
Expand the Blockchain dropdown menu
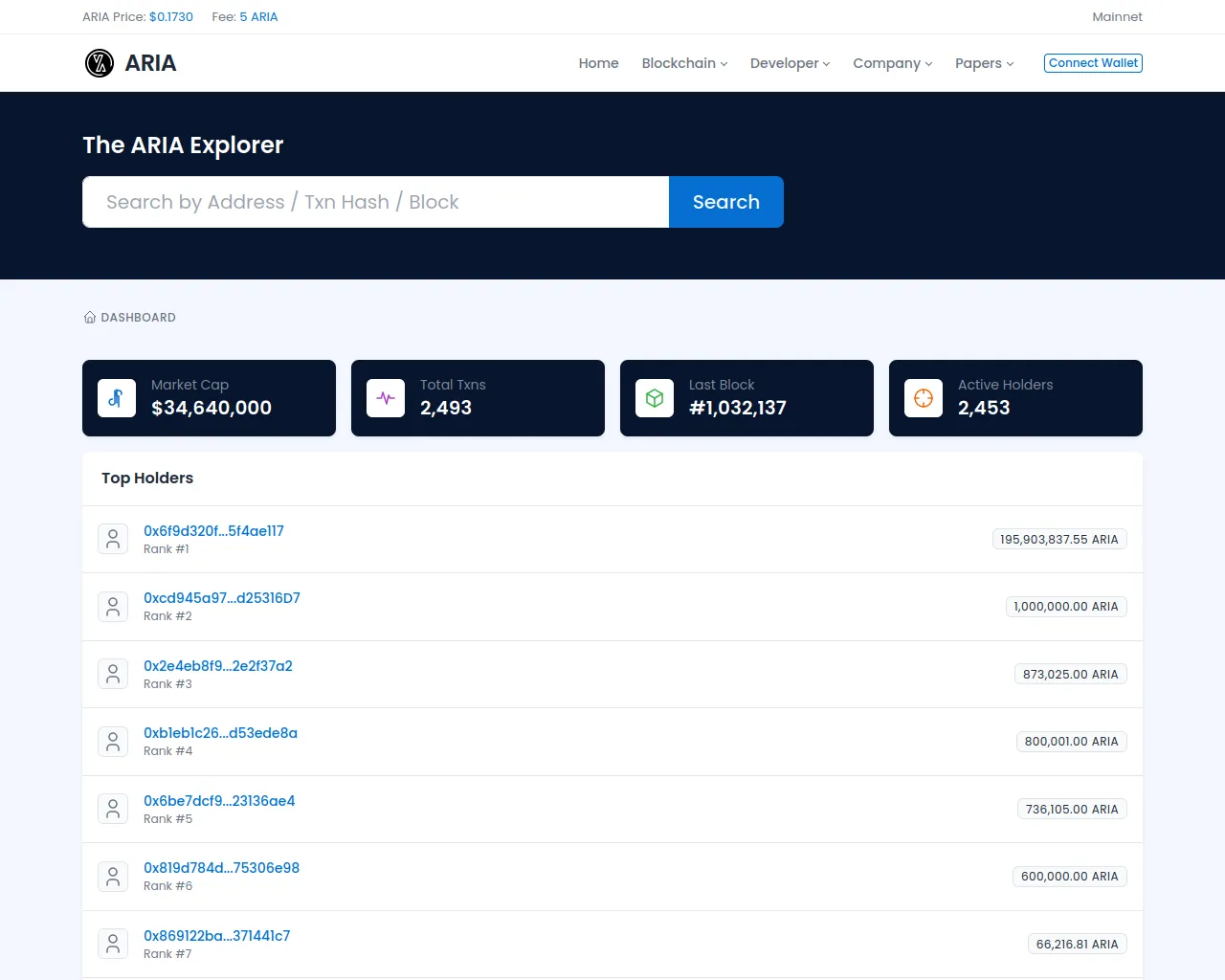684,63
